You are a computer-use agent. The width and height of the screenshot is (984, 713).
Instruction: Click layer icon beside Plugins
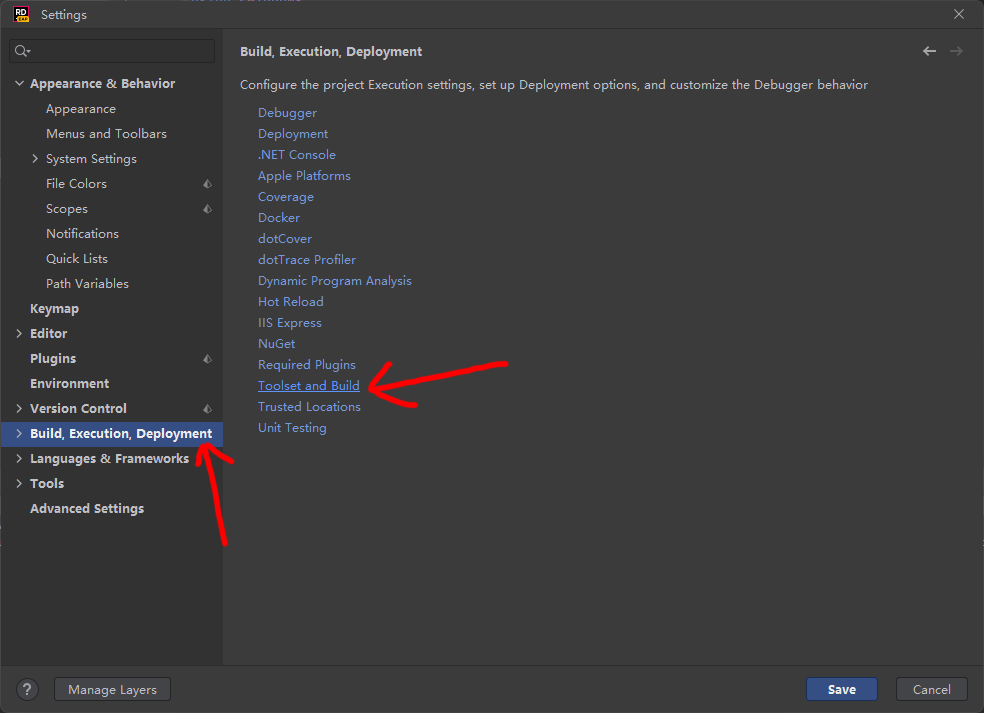(208, 359)
